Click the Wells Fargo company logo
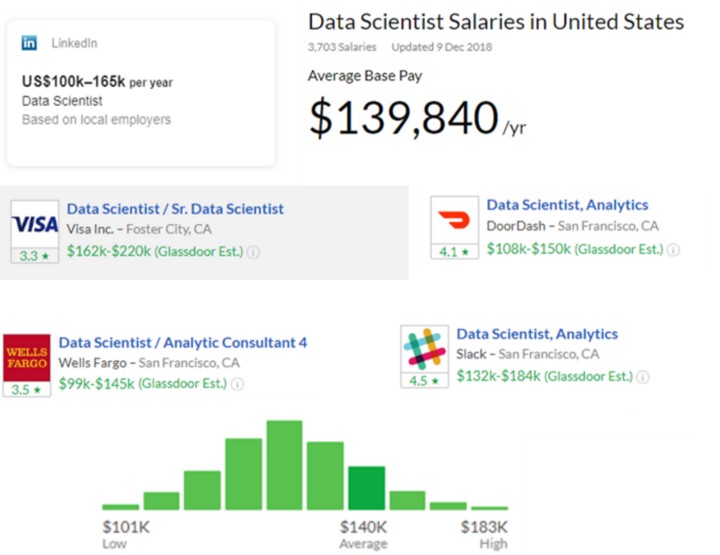This screenshot has height=555, width=720. (x=27, y=357)
